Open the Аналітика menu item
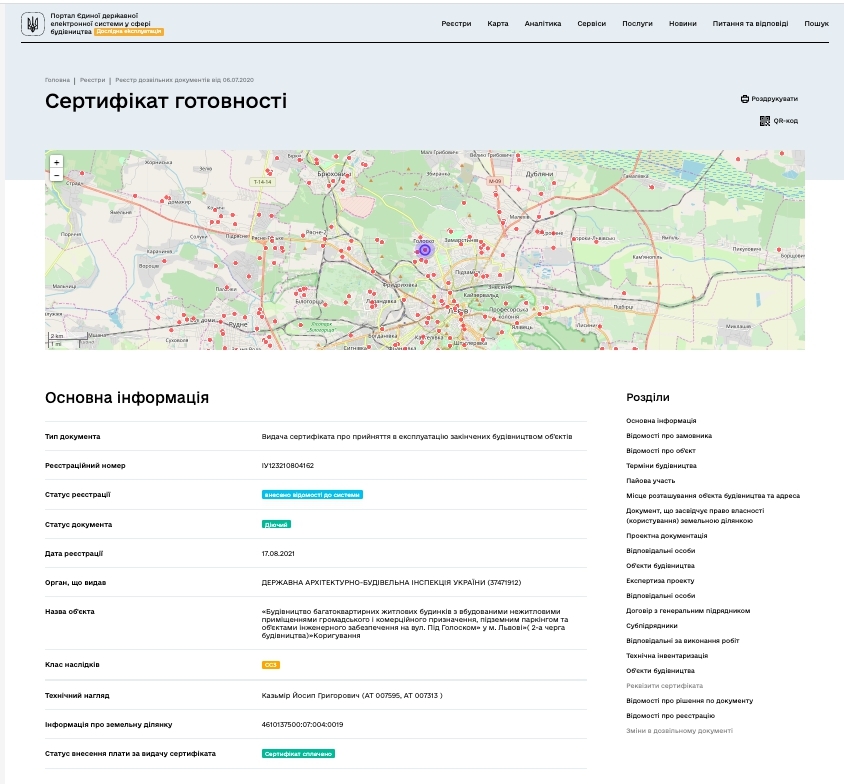Viewport: 844px width, 784px height. [x=543, y=24]
